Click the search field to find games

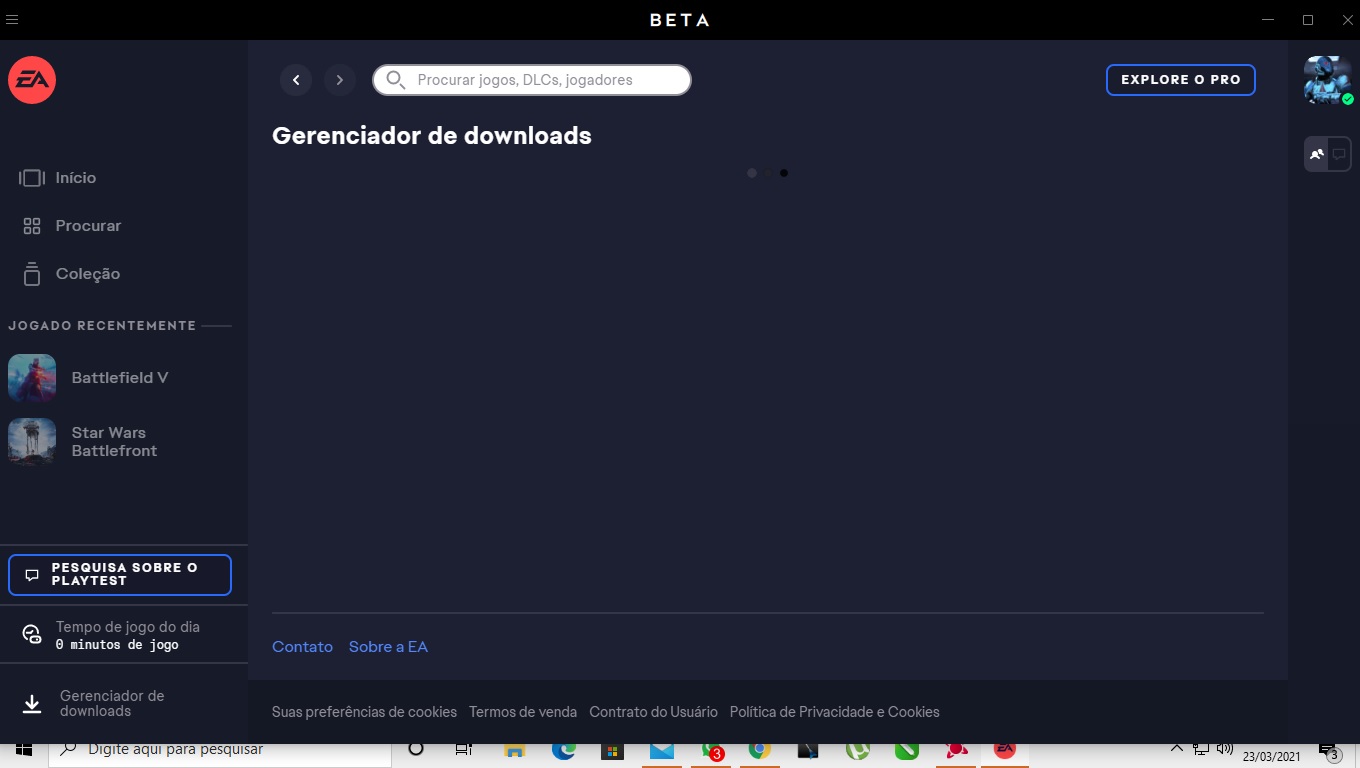tap(532, 80)
